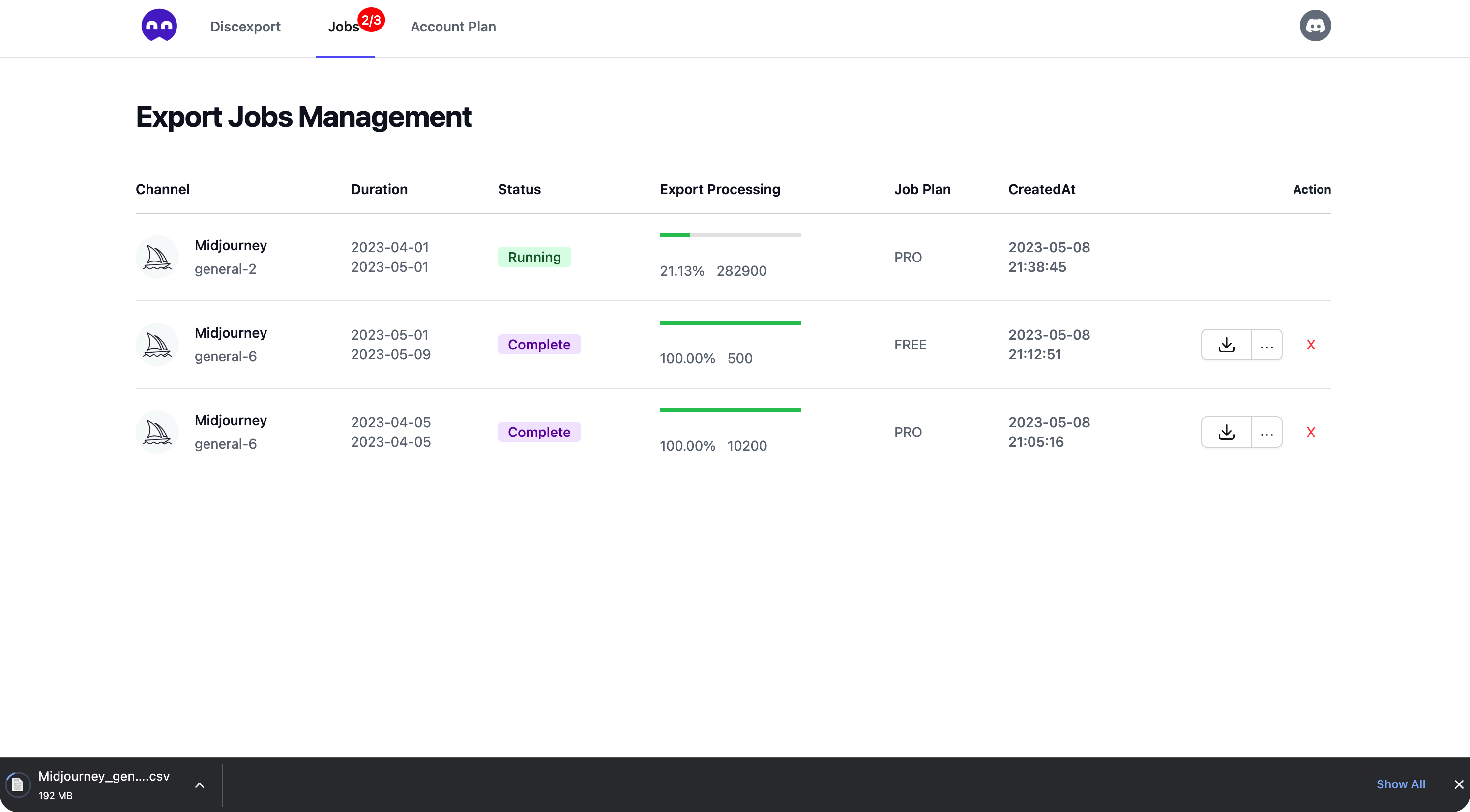The image size is (1470, 812).
Task: Open more options for FREE plan job
Action: (1267, 345)
